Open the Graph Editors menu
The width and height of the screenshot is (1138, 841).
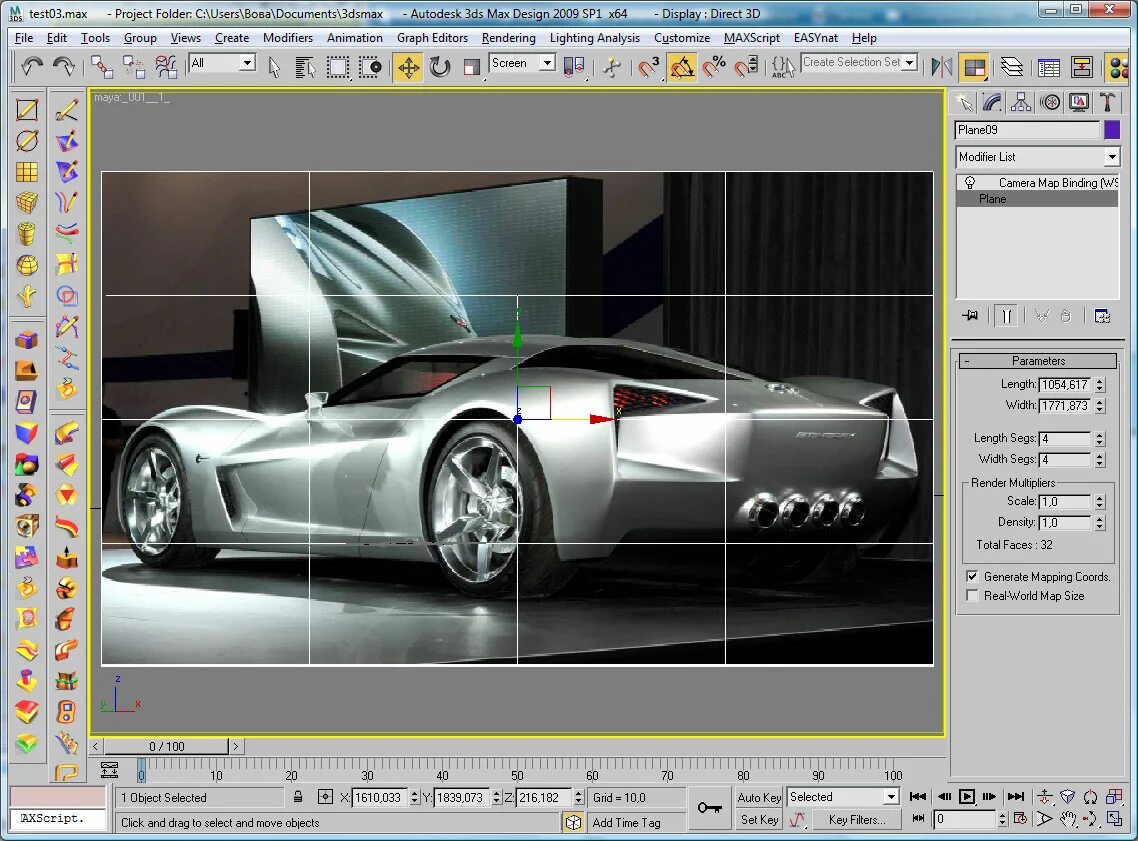(433, 38)
